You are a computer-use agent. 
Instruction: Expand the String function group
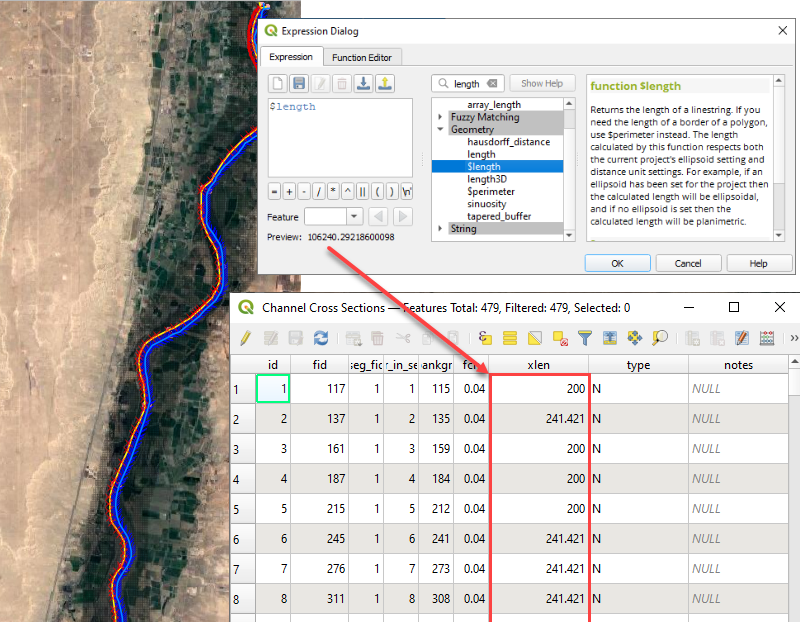click(x=440, y=229)
